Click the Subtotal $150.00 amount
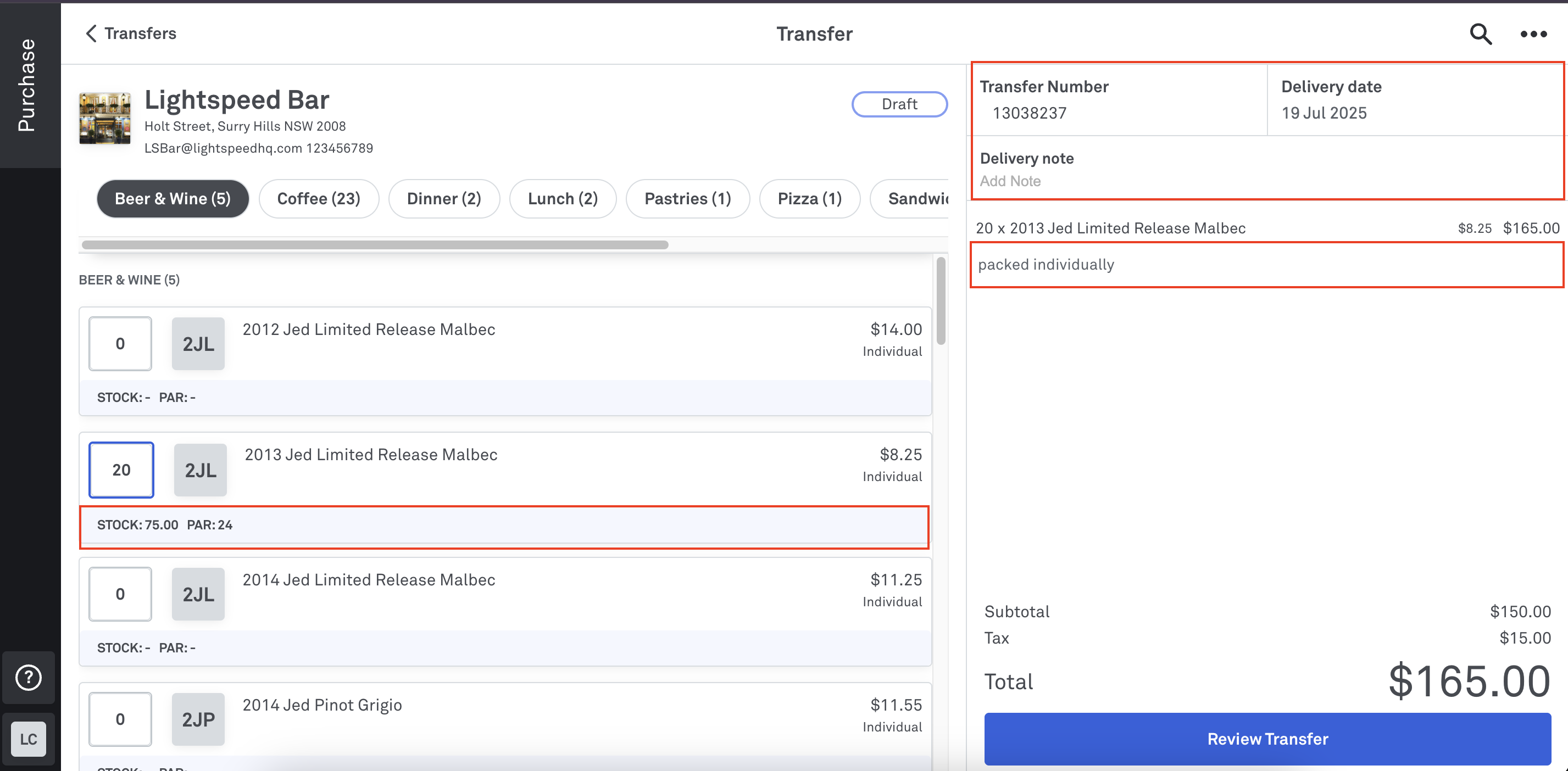1568x771 pixels. [x=1520, y=612]
